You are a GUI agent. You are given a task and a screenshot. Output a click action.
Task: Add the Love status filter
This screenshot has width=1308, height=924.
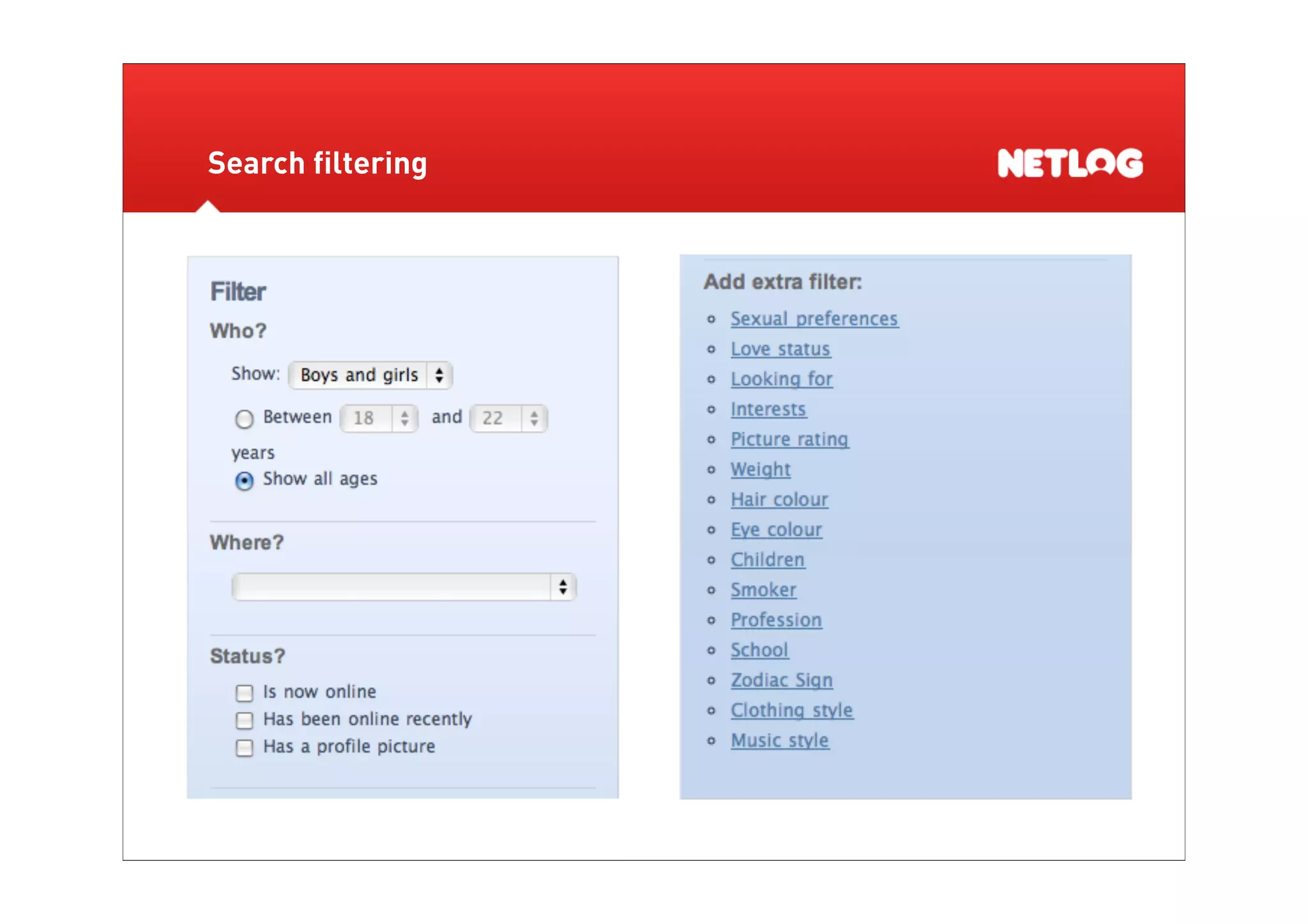click(x=780, y=349)
